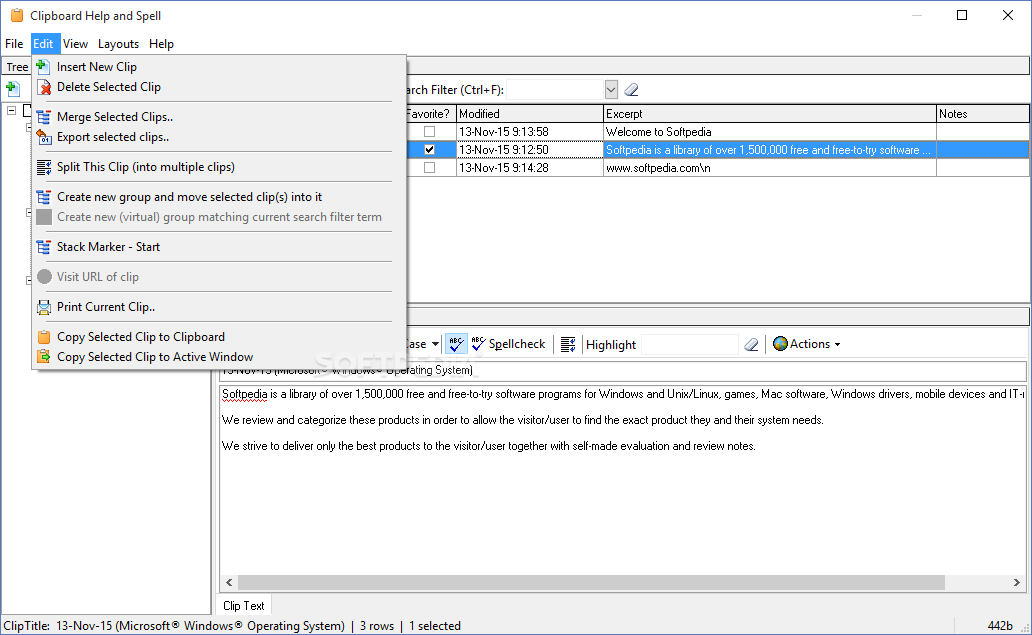Open the File menu
The width and height of the screenshot is (1032, 635).
click(14, 43)
